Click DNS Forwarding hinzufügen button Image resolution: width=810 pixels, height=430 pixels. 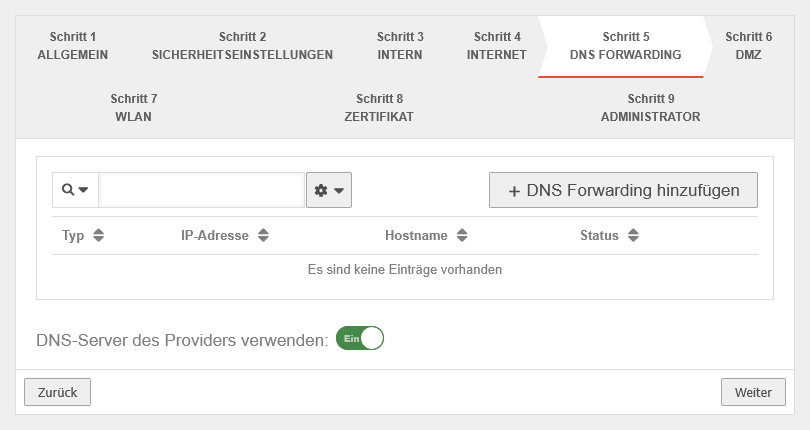[624, 190]
